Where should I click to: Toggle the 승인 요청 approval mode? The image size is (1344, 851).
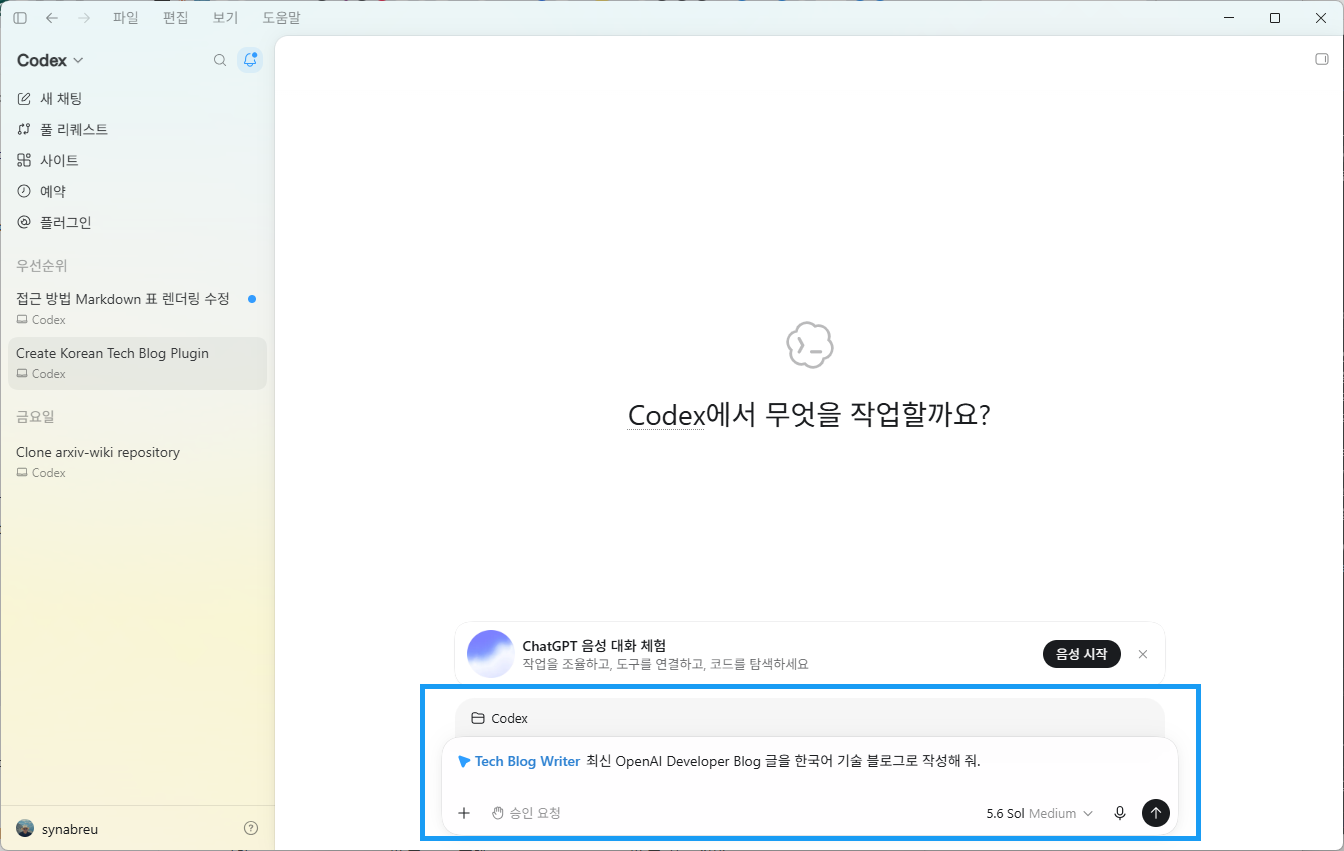point(526,813)
